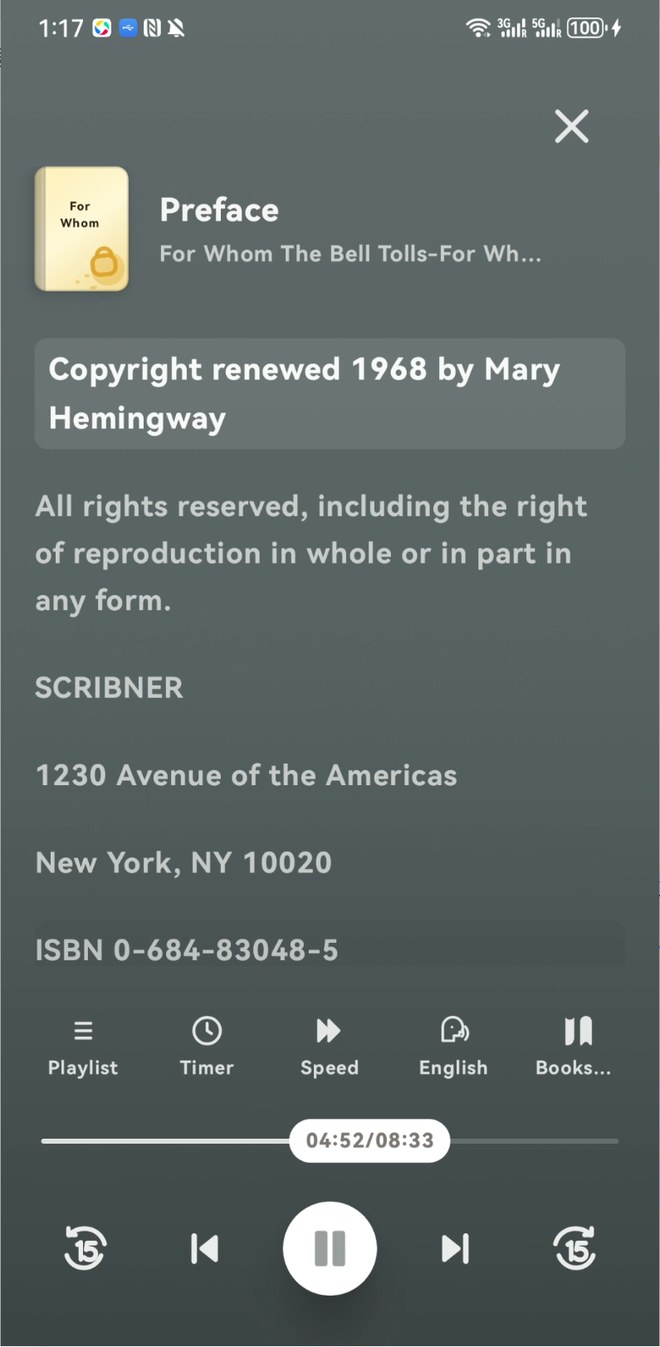The height and width of the screenshot is (1347, 660).
Task: Select the English voice option
Action: (x=453, y=1046)
